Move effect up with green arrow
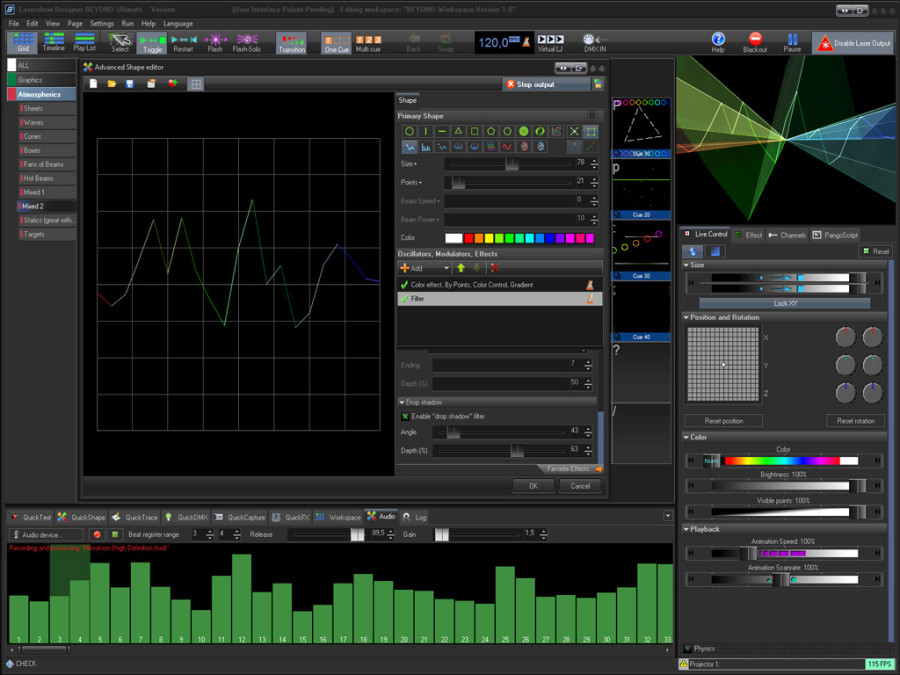This screenshot has height=675, width=900. (x=461, y=268)
